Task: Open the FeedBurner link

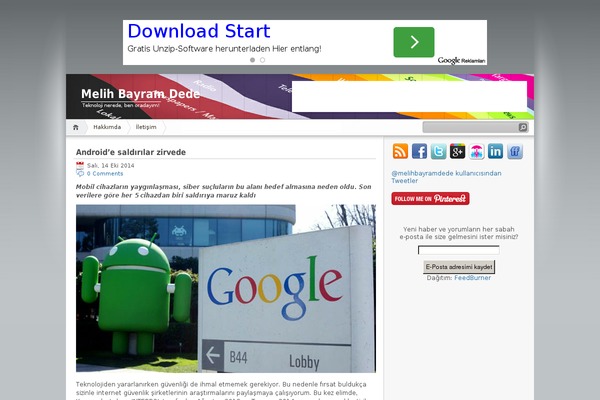Action: (x=473, y=278)
